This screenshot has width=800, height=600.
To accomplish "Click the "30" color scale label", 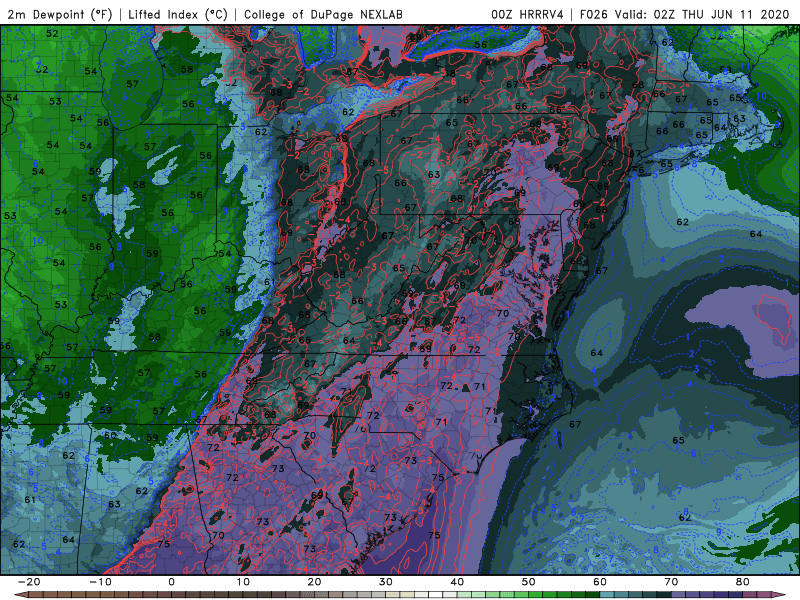I will coord(386,582).
